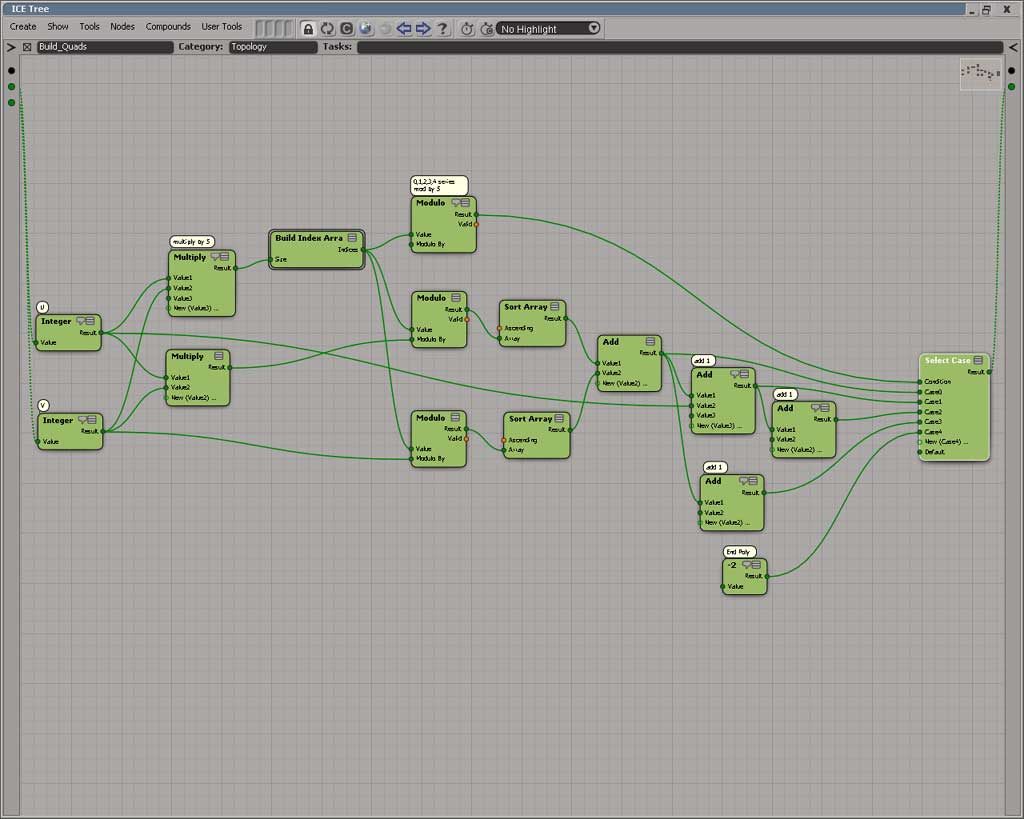This screenshot has height=819, width=1024.
Task: Open the Compounds menu
Action: (168, 27)
